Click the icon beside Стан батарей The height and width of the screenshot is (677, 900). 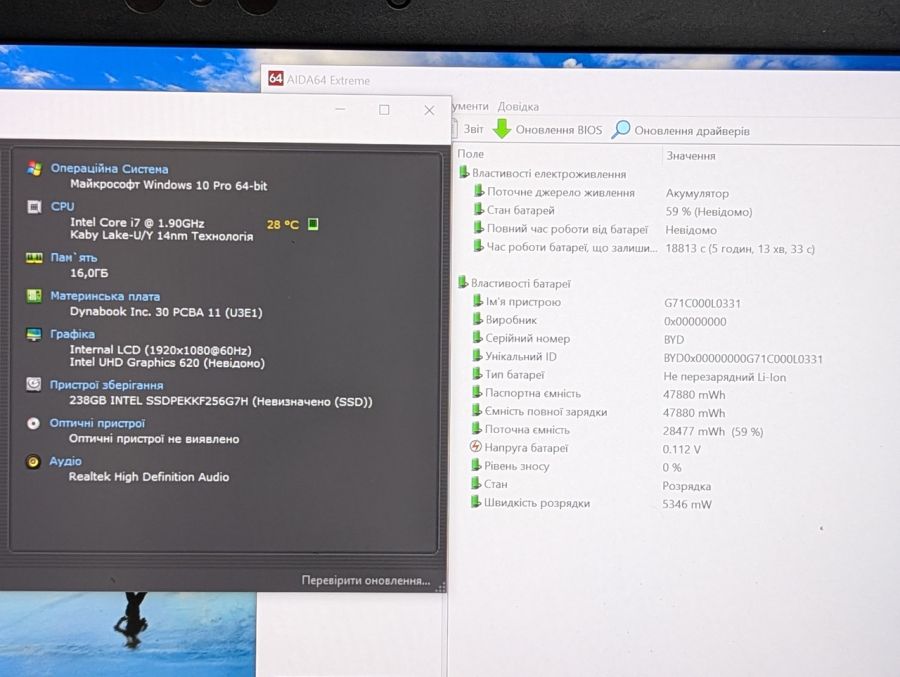478,210
